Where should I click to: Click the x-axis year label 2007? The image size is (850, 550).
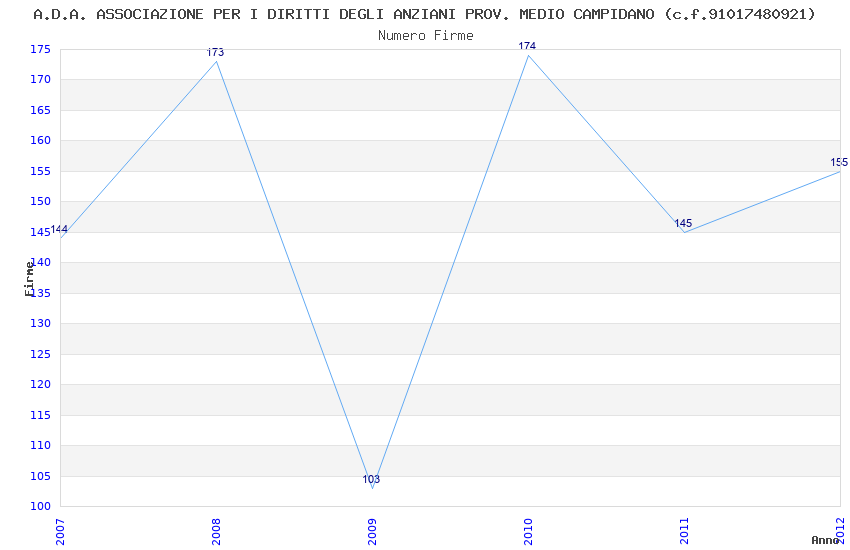point(60,532)
